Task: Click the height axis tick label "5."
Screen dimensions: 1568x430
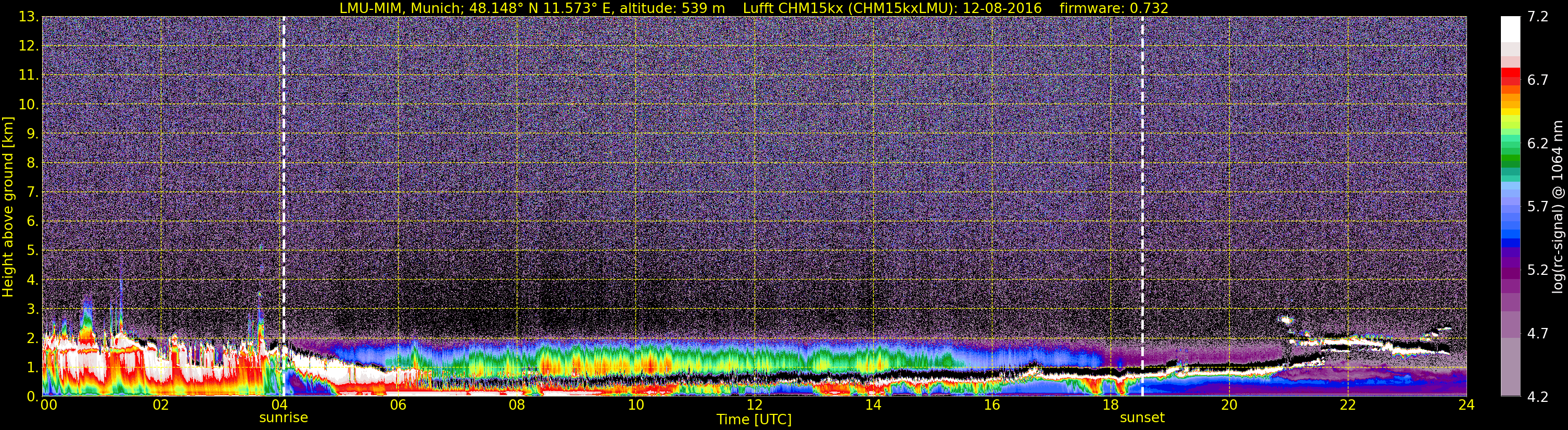Action: [x=32, y=251]
